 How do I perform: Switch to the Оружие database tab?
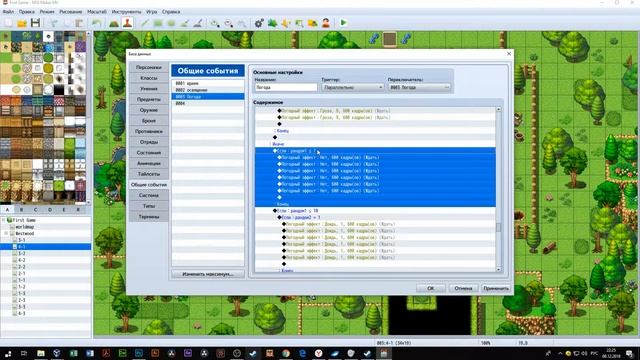pos(149,110)
